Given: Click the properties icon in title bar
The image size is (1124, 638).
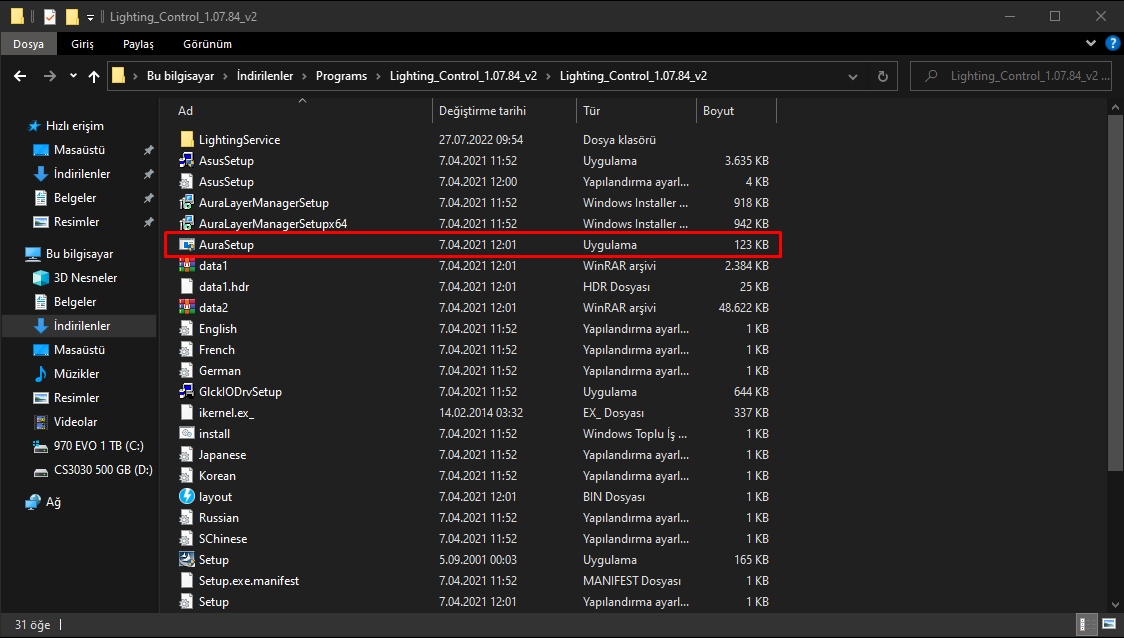Looking at the screenshot, I should tap(49, 16).
